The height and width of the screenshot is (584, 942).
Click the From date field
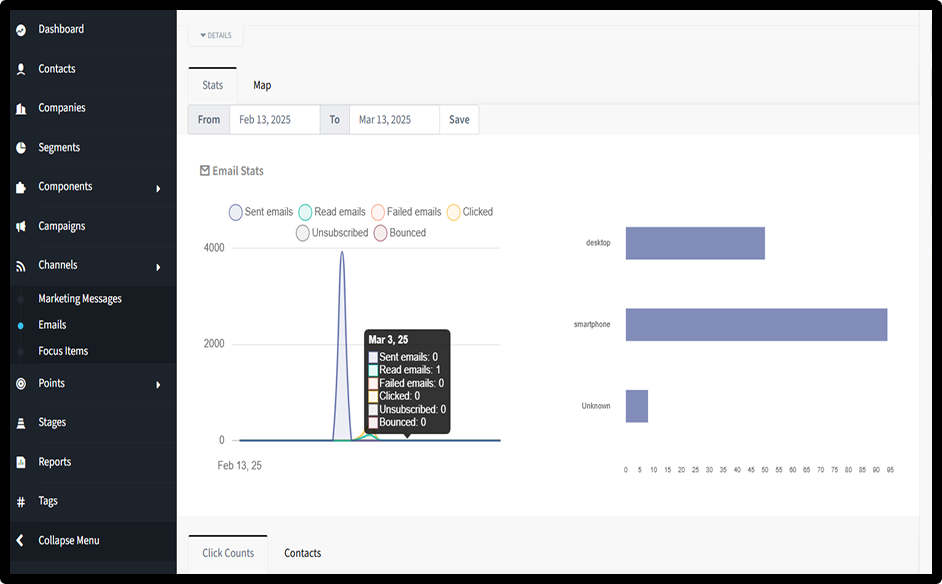[x=275, y=120]
